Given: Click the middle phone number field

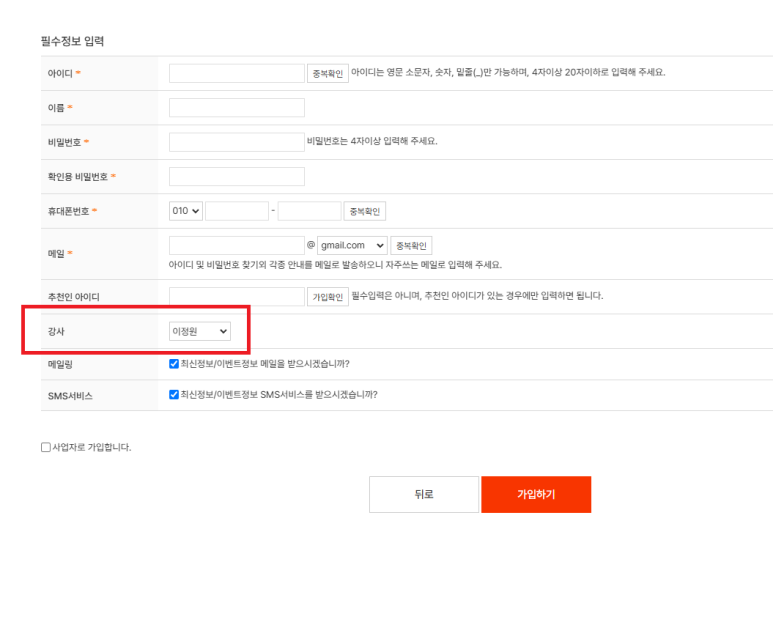Looking at the screenshot, I should pos(237,211).
